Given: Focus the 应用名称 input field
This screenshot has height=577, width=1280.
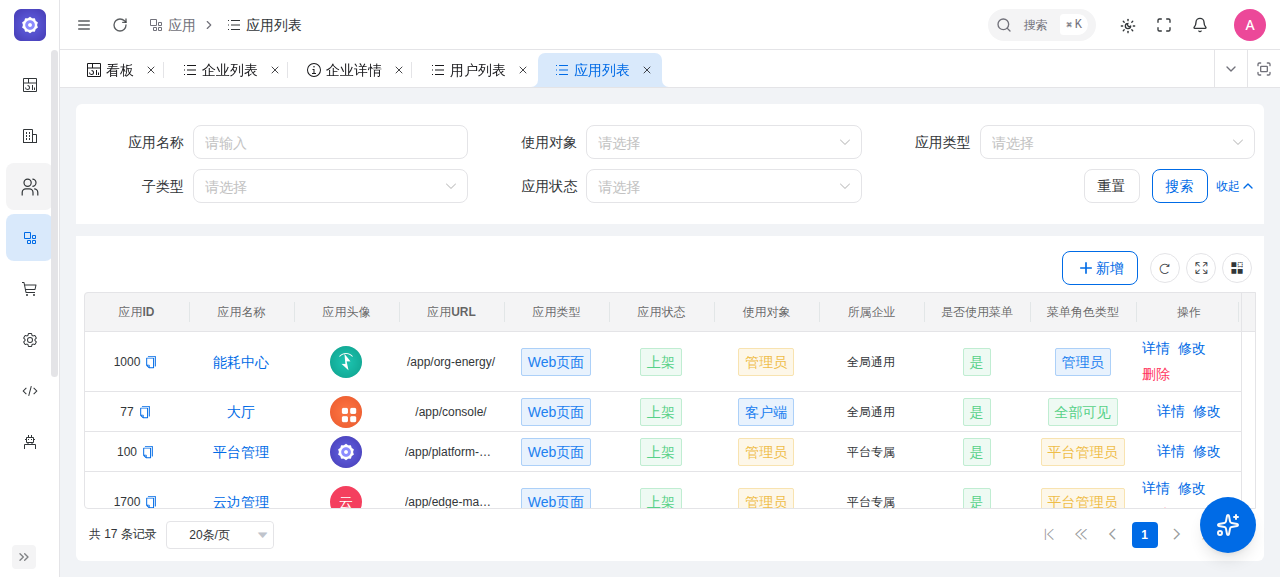Looking at the screenshot, I should (330, 142).
